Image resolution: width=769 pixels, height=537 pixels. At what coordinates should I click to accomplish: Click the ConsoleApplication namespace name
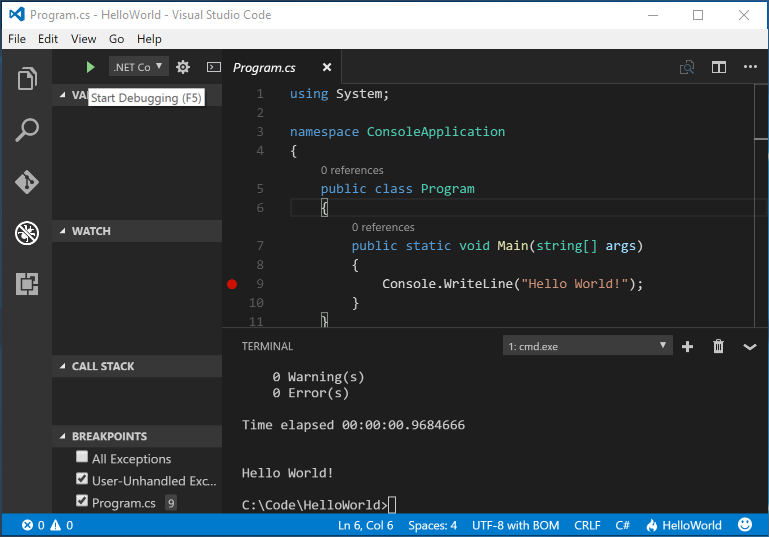point(436,131)
